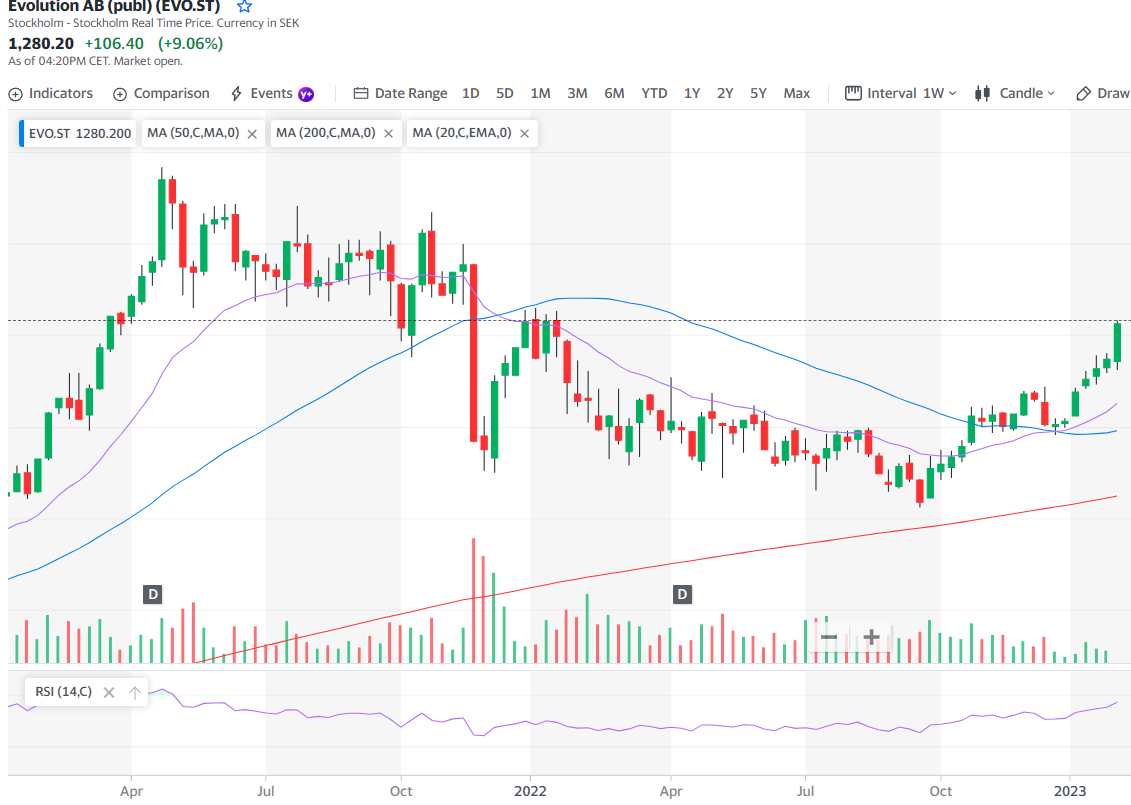Select the Max time range
This screenshot has width=1131, height=805.
[x=797, y=93]
